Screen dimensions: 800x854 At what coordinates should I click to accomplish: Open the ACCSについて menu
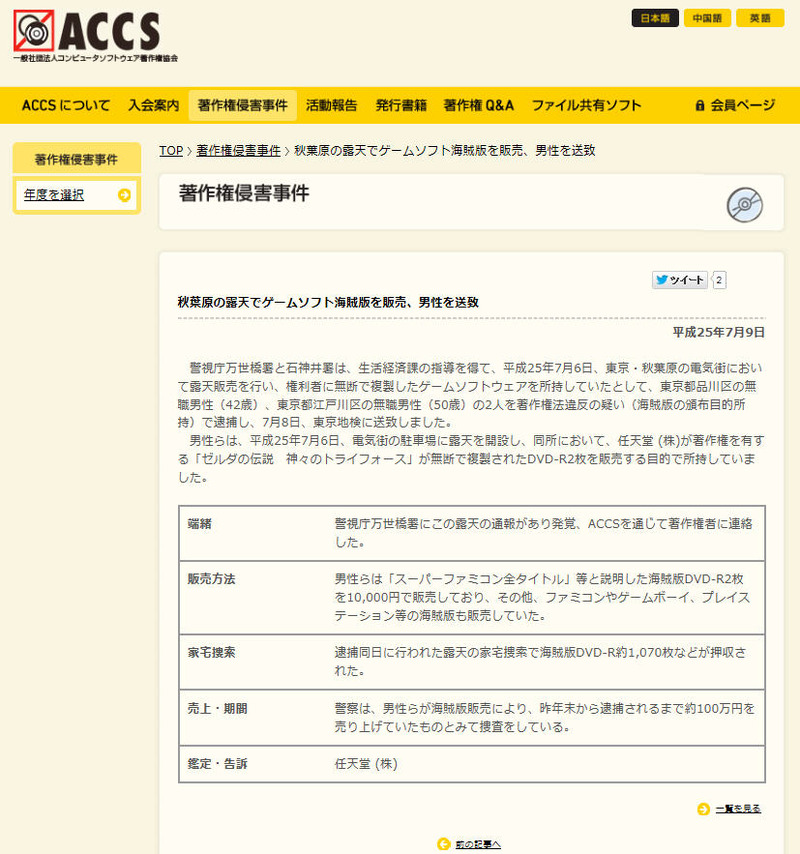[66, 105]
